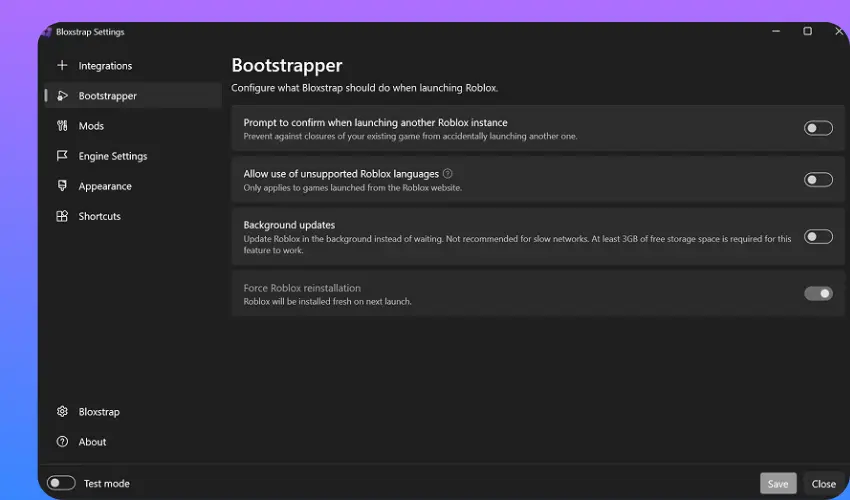Click the Bloxstrap gear icon
This screenshot has height=500, width=850.
pos(62,412)
